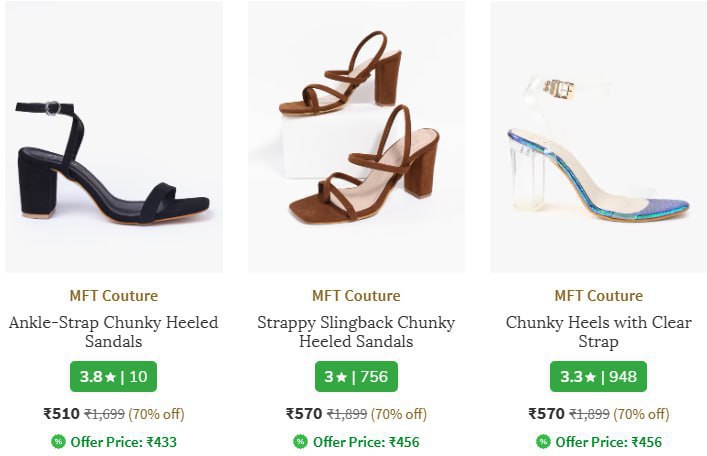Open Ankle-Strap Chunky Heeled Sandals product title
707x456 pixels.
coord(114,332)
